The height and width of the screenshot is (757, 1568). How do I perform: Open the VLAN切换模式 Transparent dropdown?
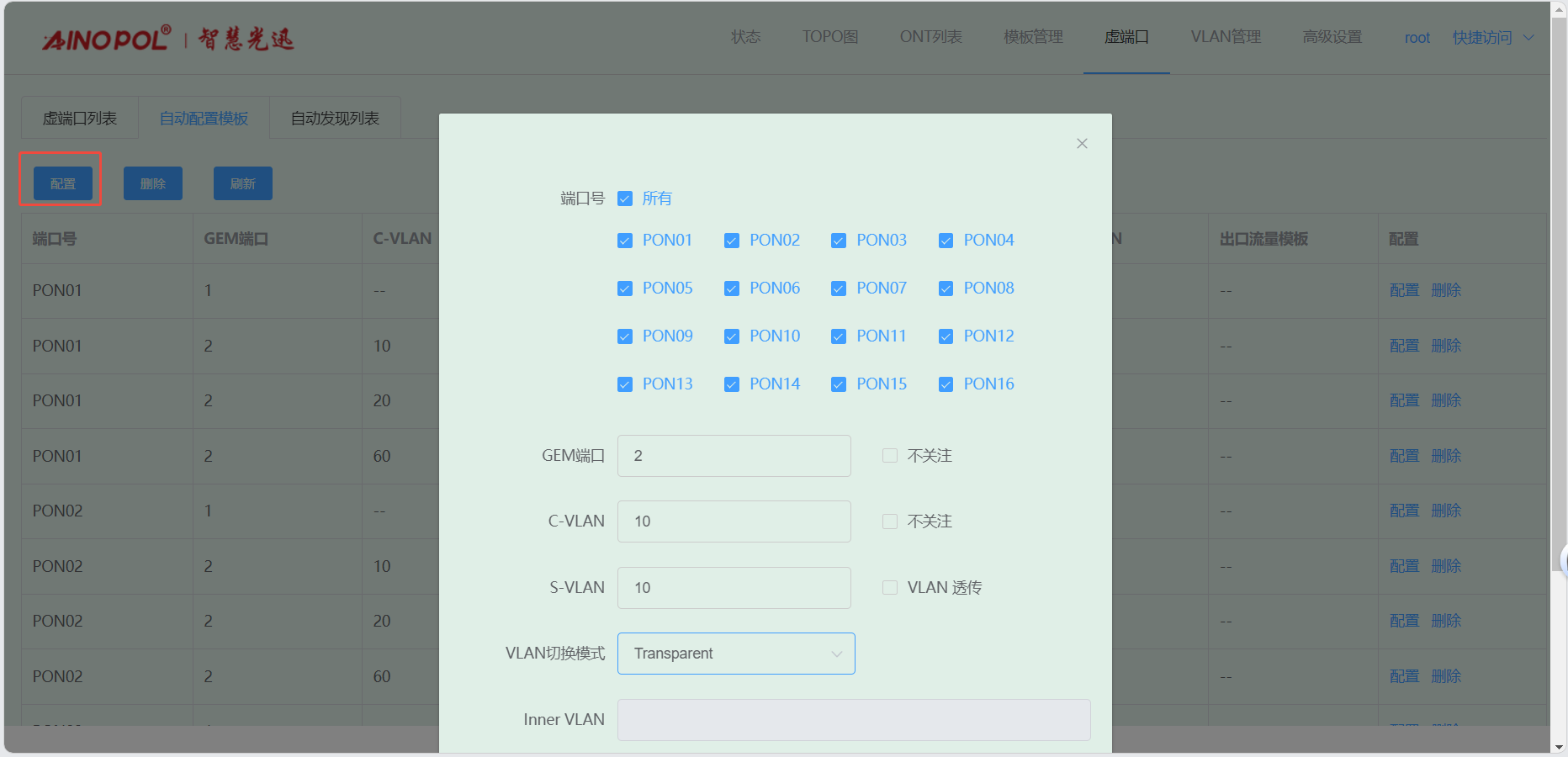tap(735, 654)
